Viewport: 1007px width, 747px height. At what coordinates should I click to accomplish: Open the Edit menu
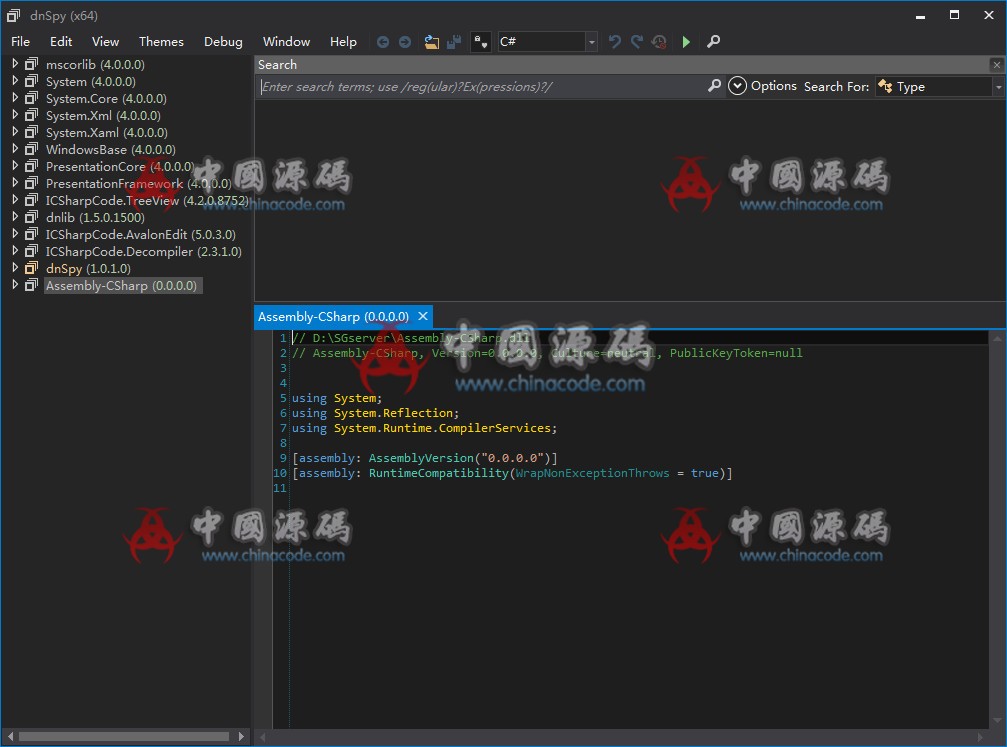(x=61, y=42)
